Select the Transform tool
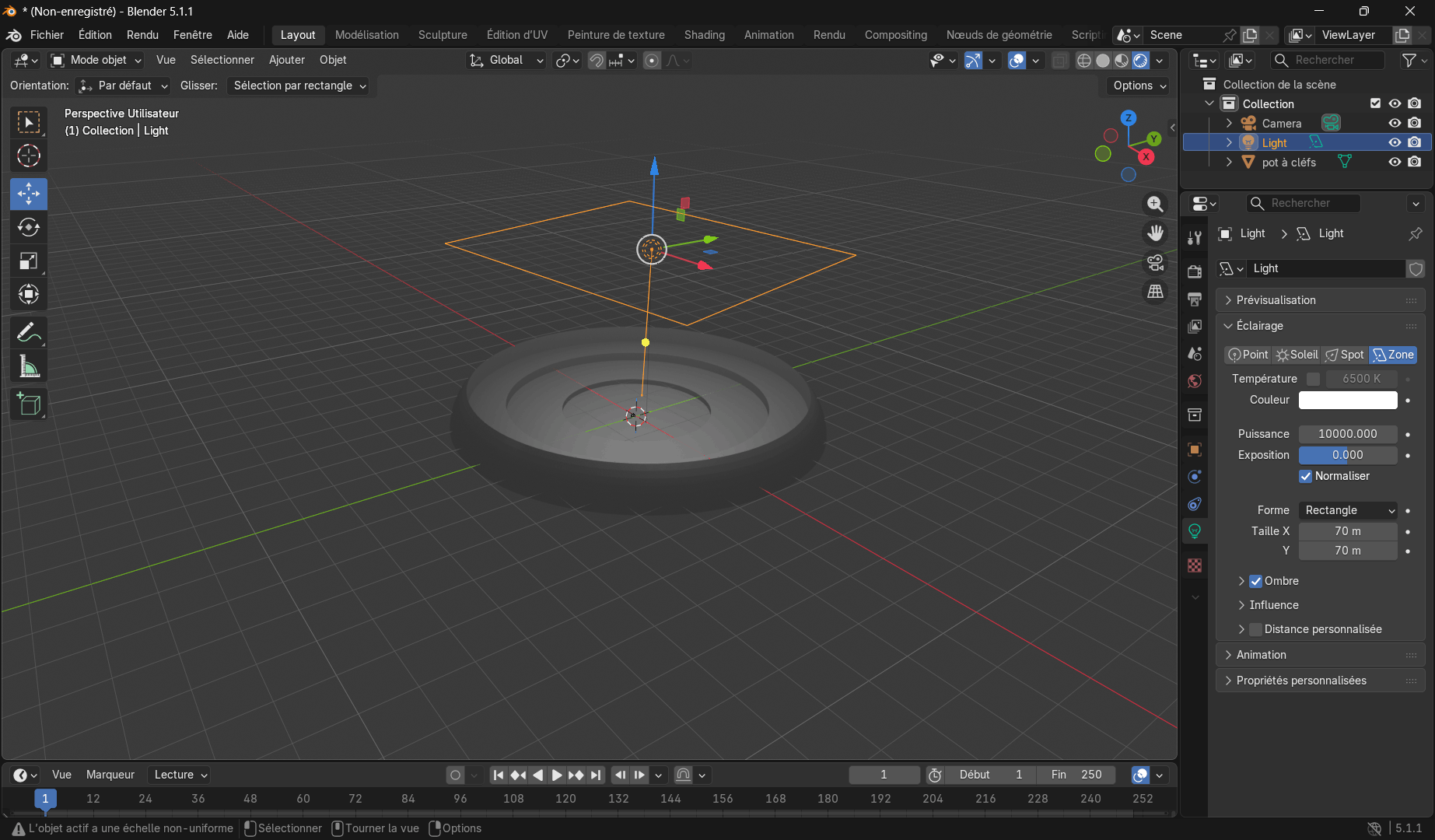1435x840 pixels. pos(29,294)
